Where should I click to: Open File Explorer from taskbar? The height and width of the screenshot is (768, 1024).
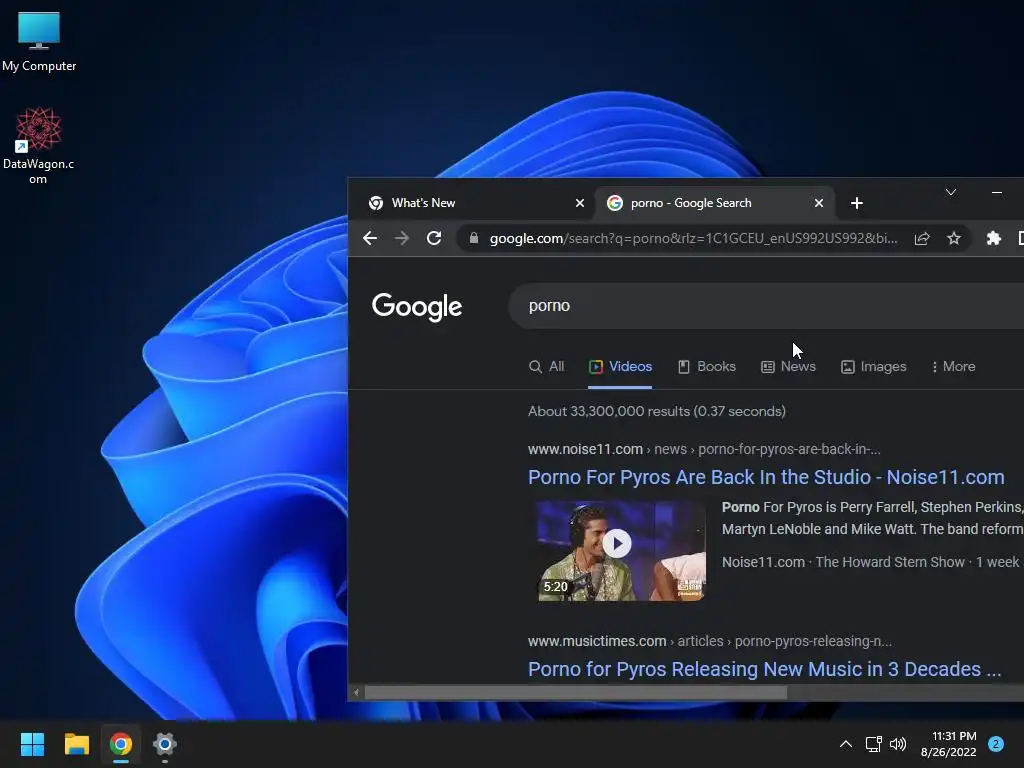click(x=76, y=744)
